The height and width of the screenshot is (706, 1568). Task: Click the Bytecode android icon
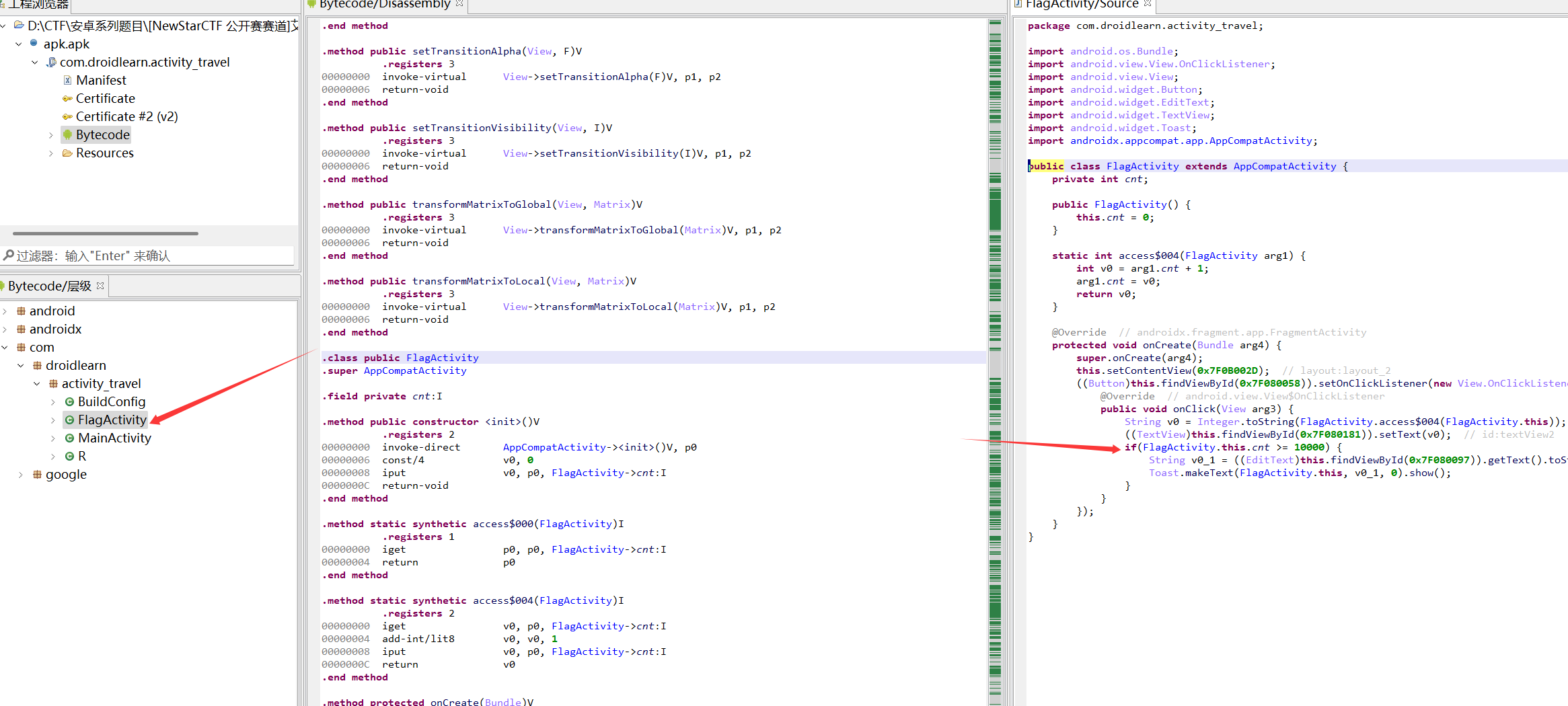click(x=67, y=134)
